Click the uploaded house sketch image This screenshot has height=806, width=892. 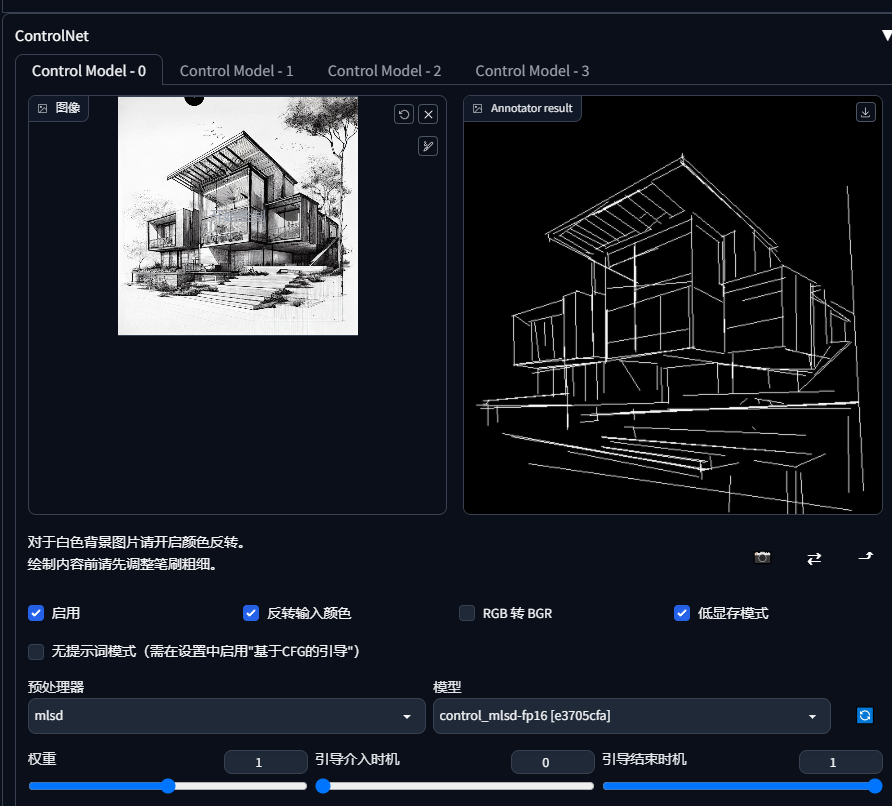[238, 216]
